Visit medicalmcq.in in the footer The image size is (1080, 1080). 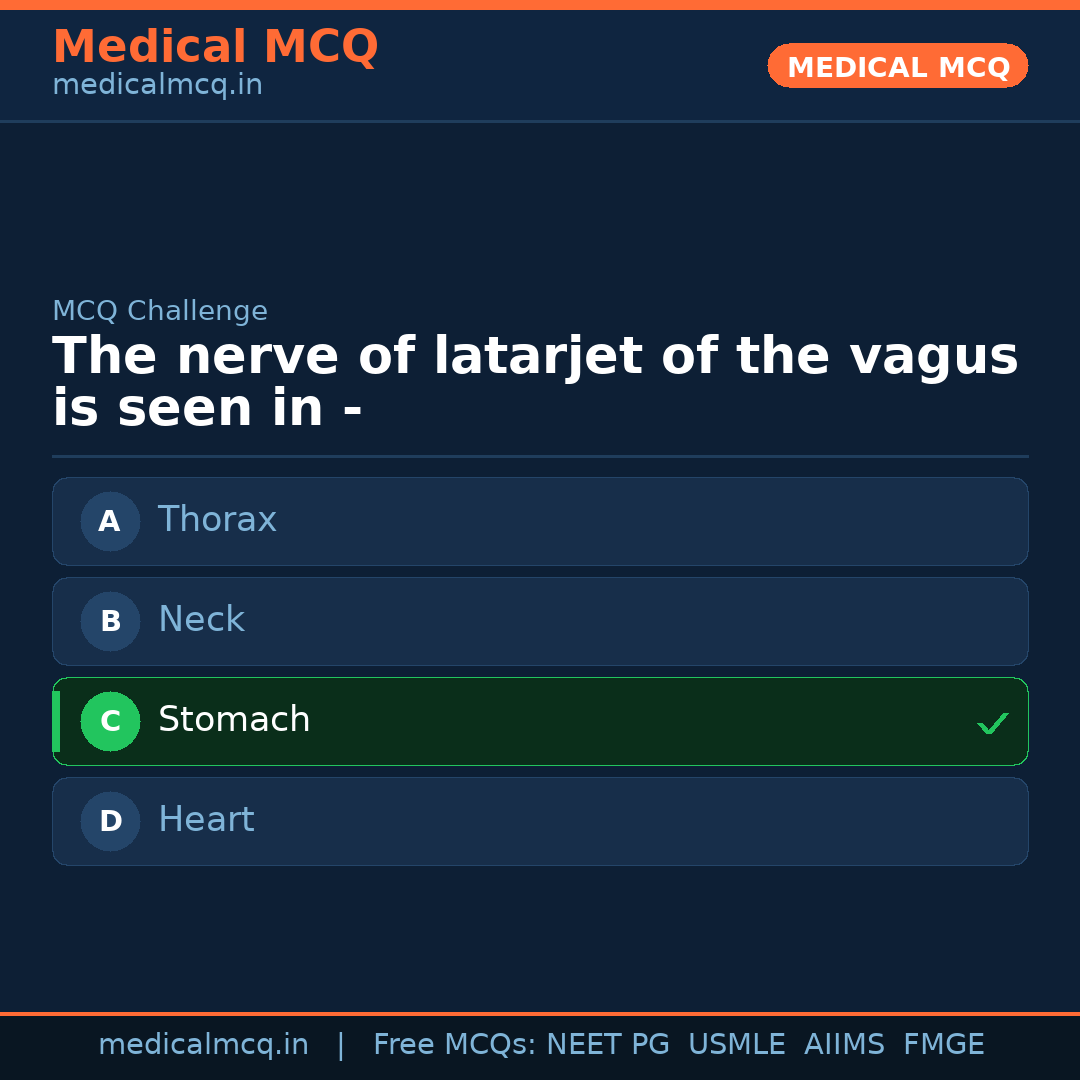(204, 1043)
